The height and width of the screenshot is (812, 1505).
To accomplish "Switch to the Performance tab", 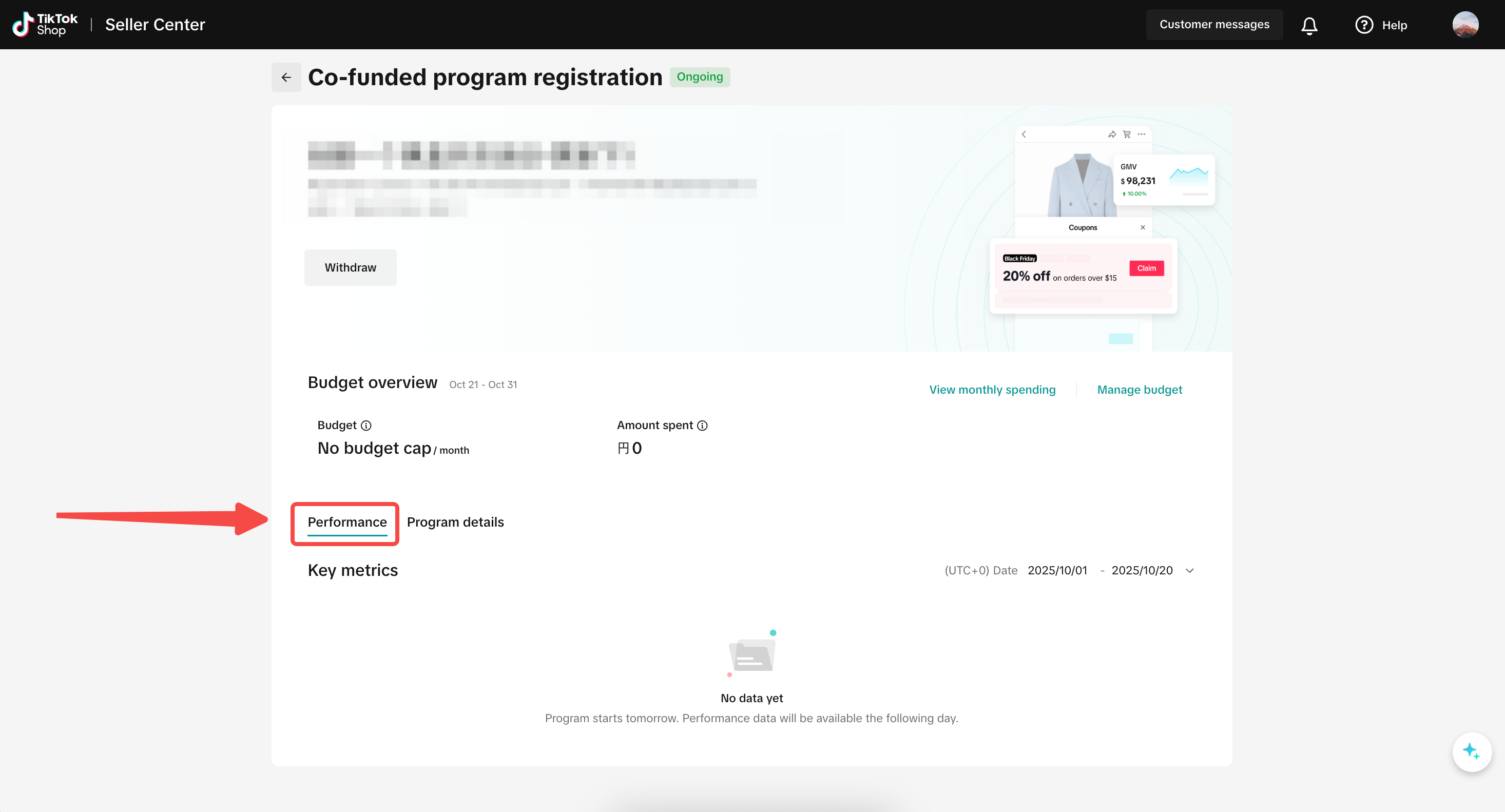I will click(347, 521).
